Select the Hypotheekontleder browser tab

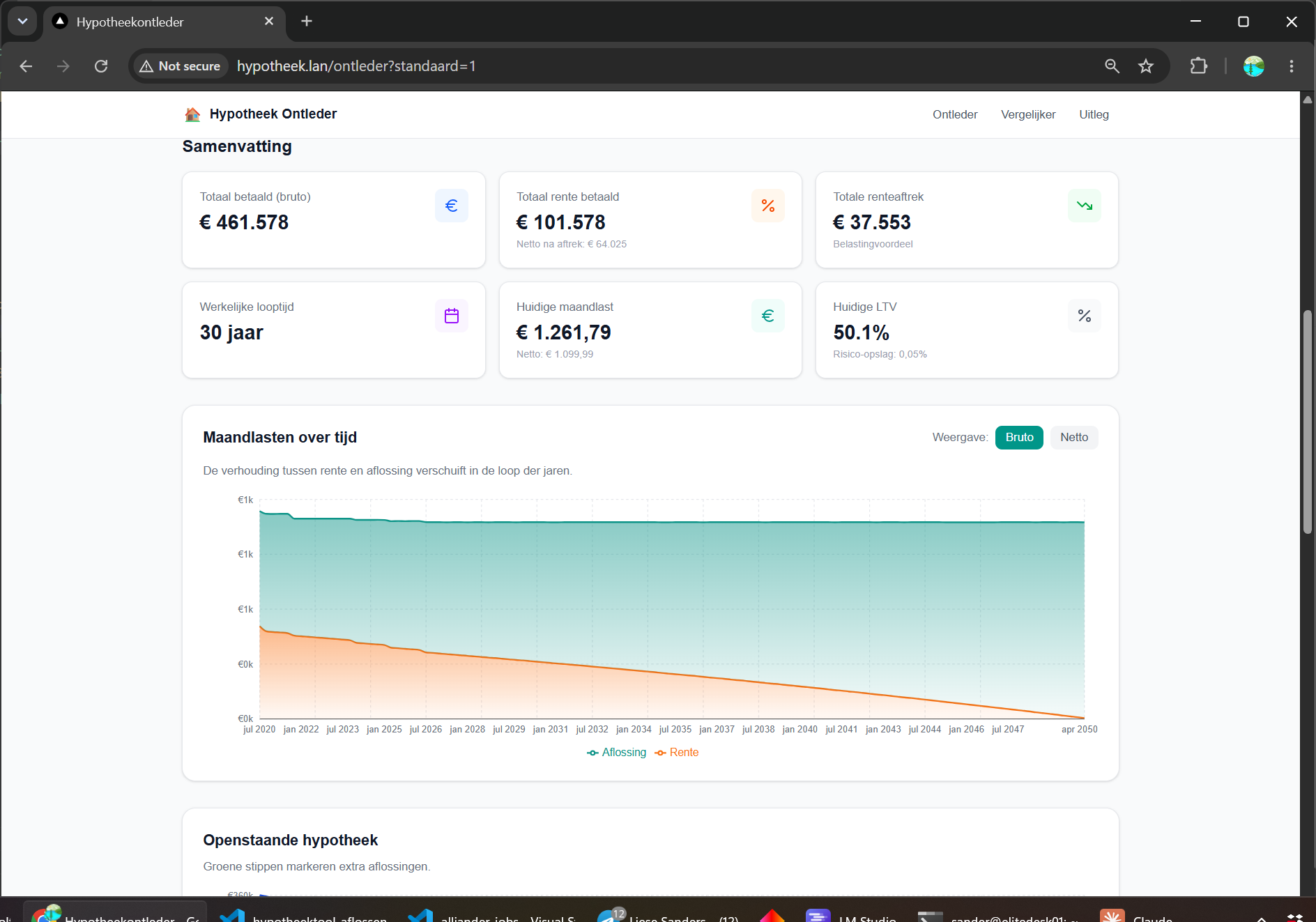point(165,22)
